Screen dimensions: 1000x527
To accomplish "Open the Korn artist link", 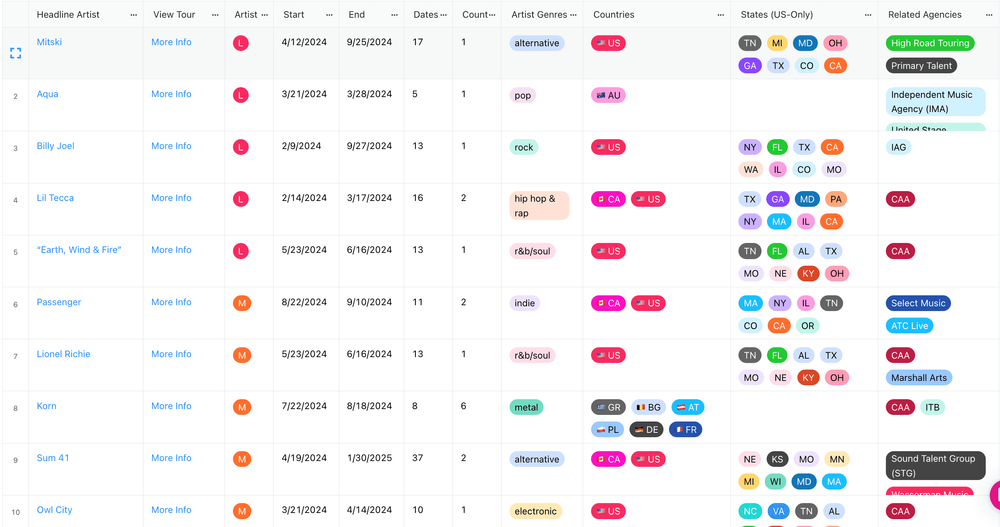I will coord(46,406).
